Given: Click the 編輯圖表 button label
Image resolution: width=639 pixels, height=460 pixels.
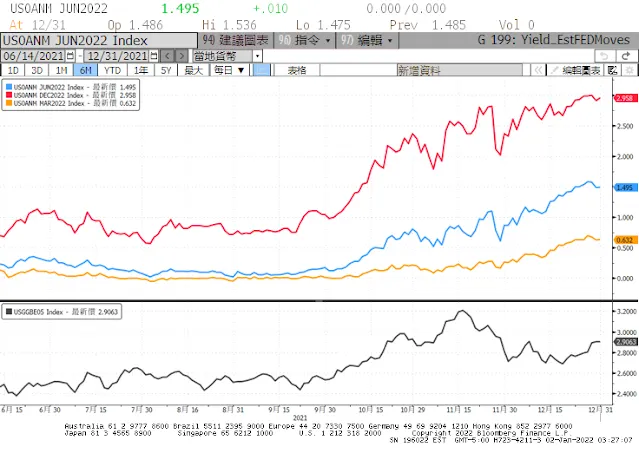Looking at the screenshot, I should 581,70.
